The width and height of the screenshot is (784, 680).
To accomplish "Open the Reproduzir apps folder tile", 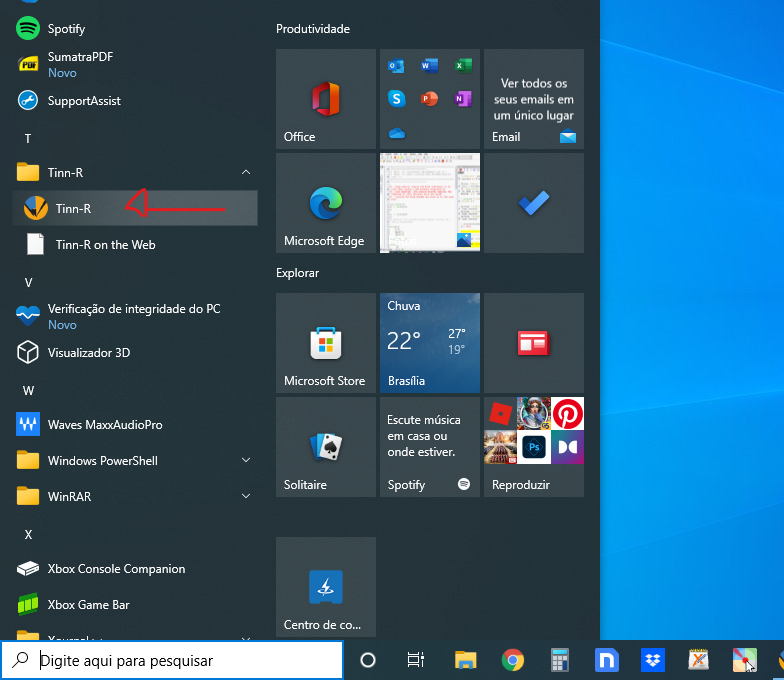I will [x=534, y=447].
